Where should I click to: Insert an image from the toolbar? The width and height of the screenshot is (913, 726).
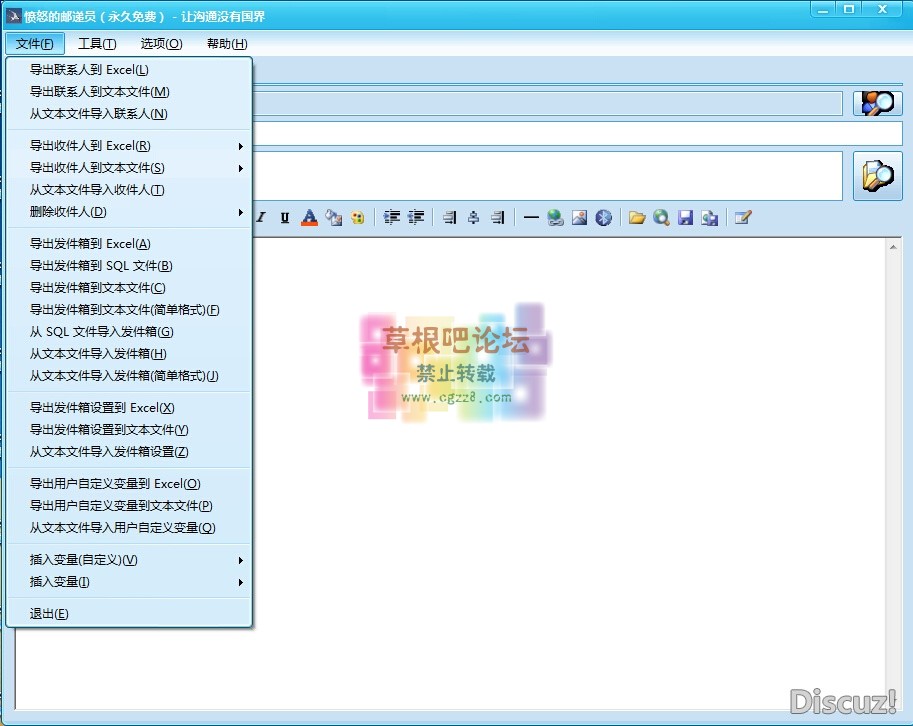coord(579,217)
